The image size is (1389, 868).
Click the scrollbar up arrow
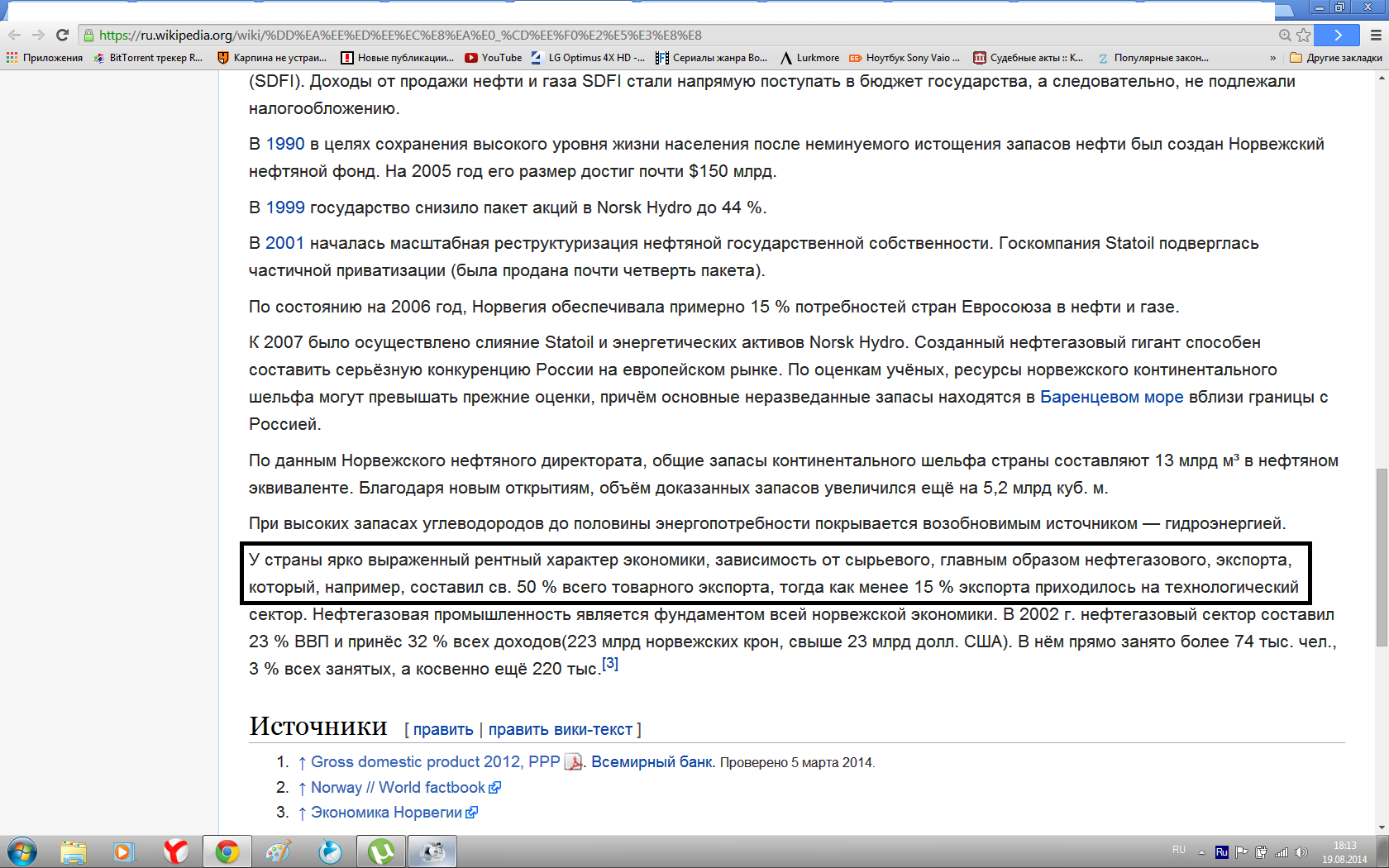[x=1382, y=78]
